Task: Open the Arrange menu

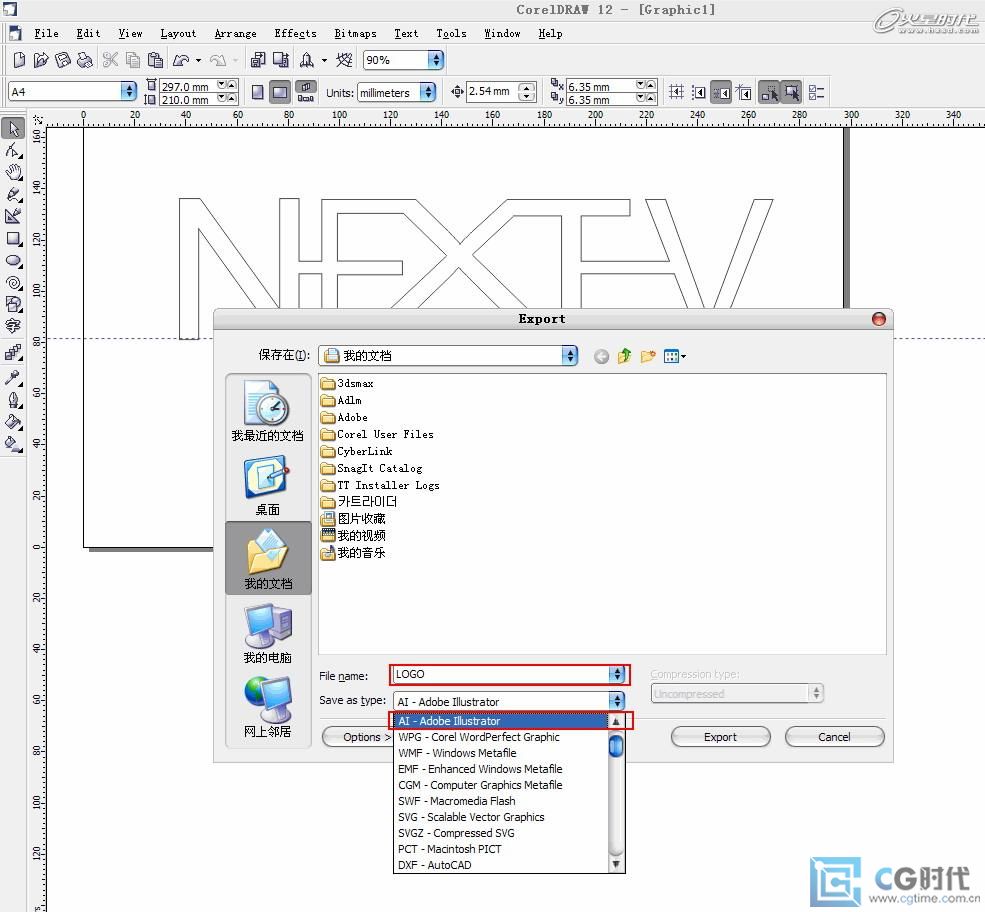Action: pos(236,33)
